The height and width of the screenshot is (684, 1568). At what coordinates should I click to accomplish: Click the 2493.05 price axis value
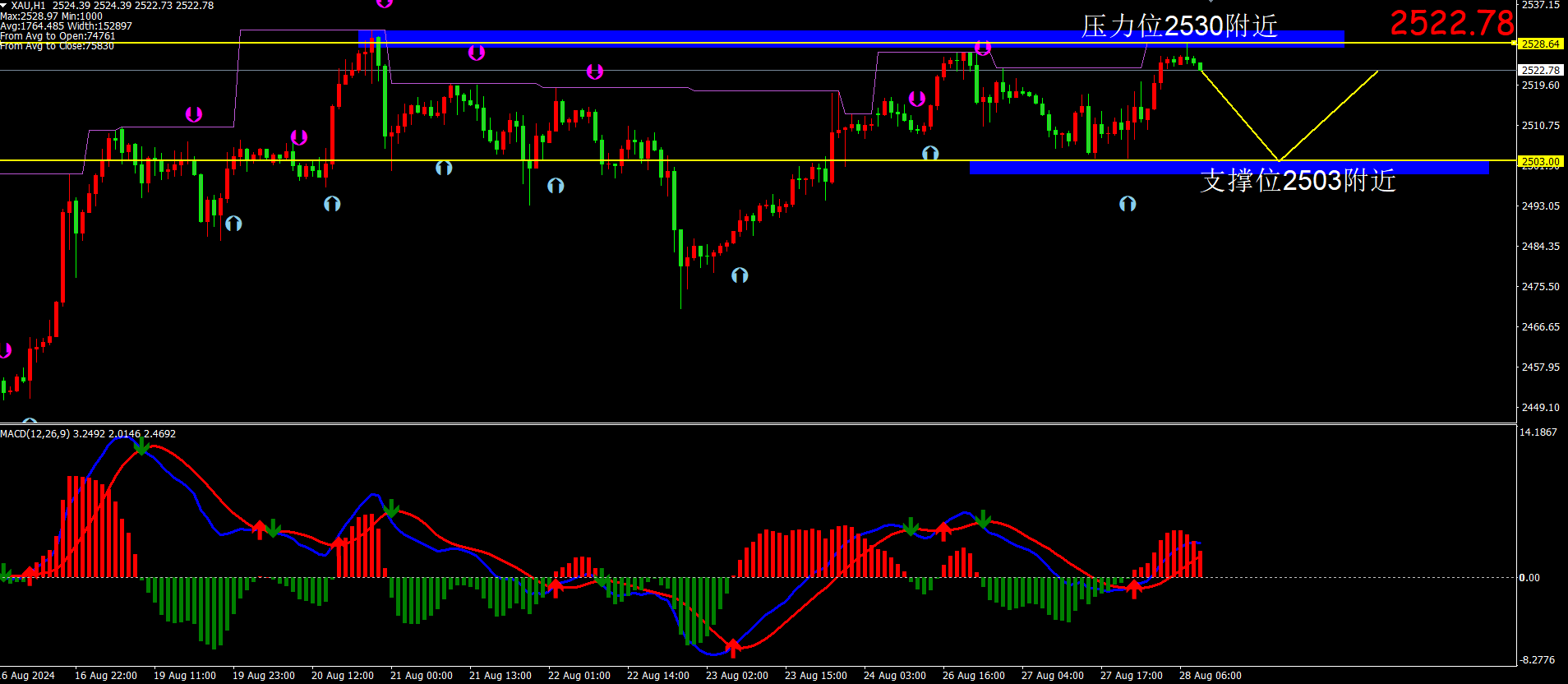tap(1540, 206)
